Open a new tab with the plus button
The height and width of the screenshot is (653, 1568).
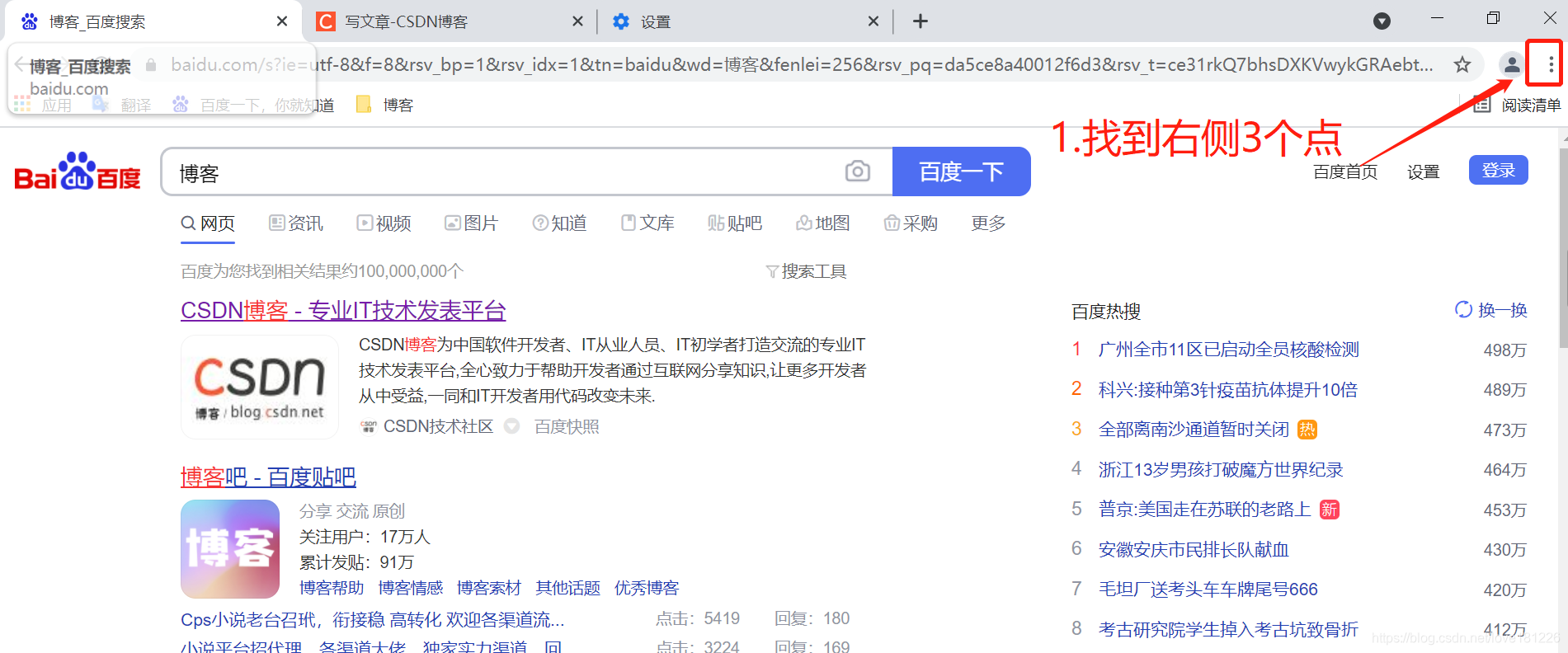click(921, 21)
